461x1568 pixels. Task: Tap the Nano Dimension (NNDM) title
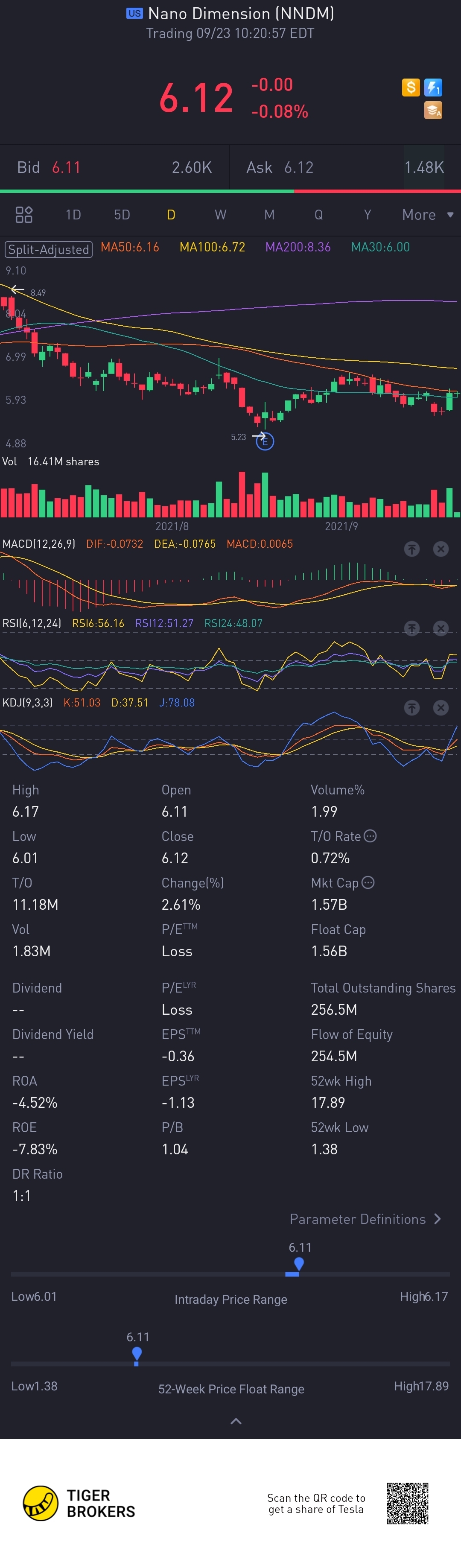click(241, 13)
